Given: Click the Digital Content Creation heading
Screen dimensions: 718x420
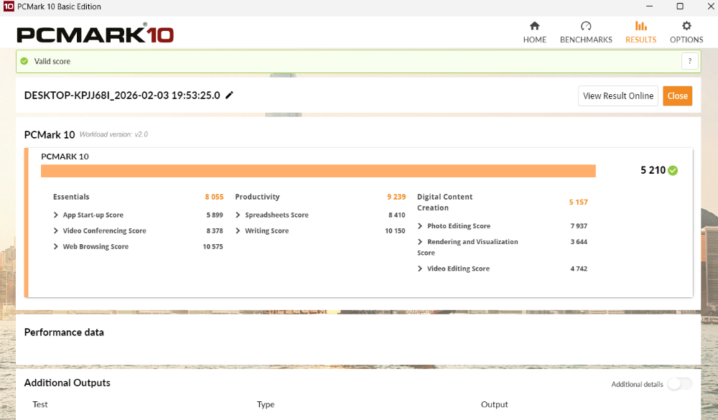Looking at the screenshot, I should 445,202.
